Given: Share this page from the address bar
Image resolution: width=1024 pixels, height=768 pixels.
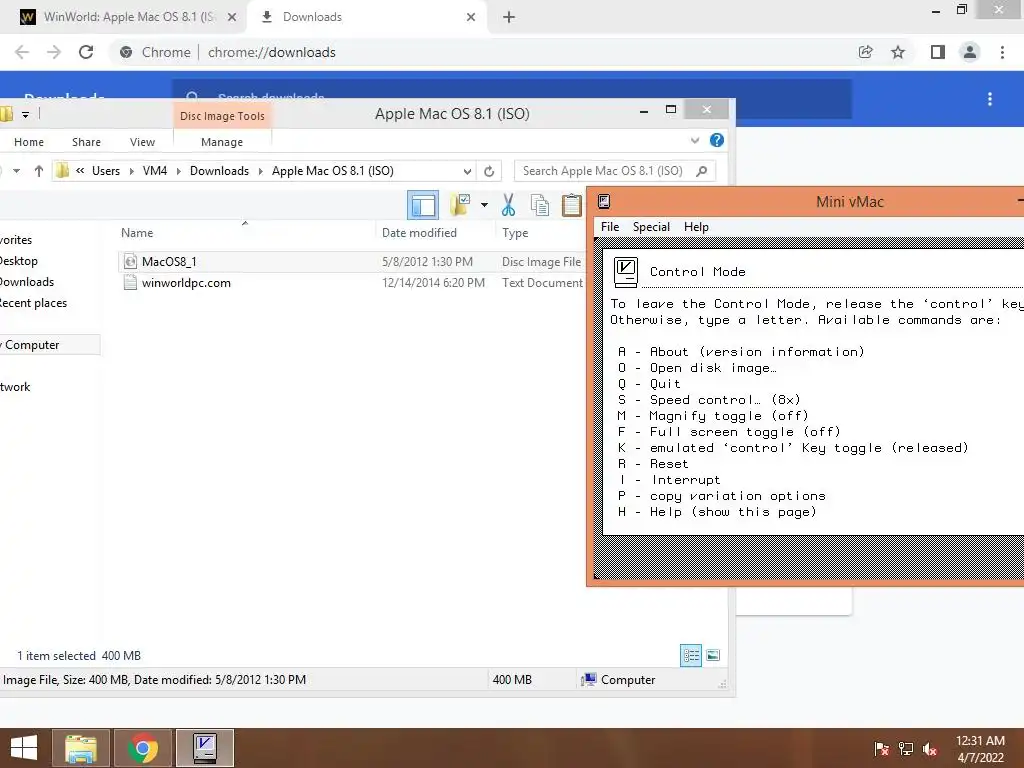Looking at the screenshot, I should 865,52.
